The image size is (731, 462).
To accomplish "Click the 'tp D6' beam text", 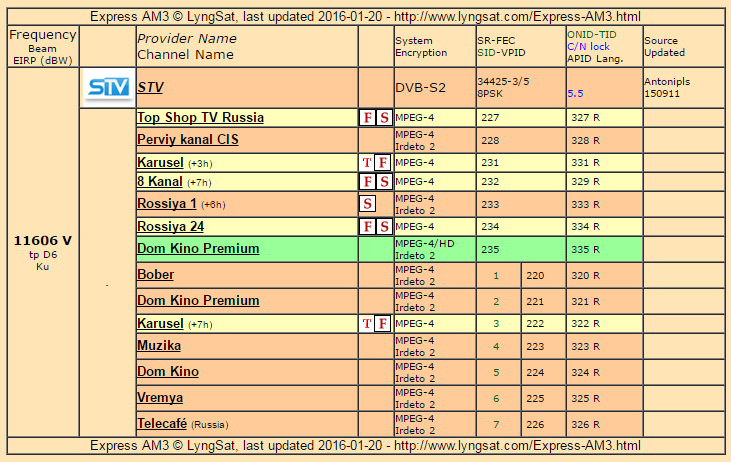I will coord(43,255).
